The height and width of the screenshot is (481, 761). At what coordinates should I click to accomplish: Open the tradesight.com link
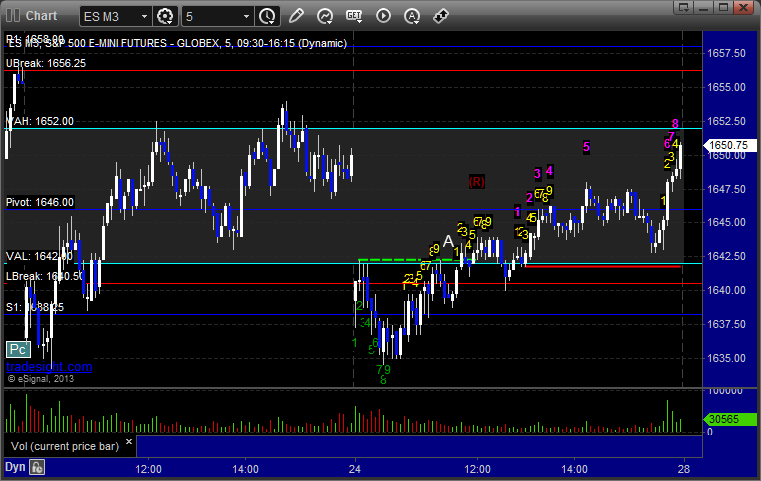point(49,366)
